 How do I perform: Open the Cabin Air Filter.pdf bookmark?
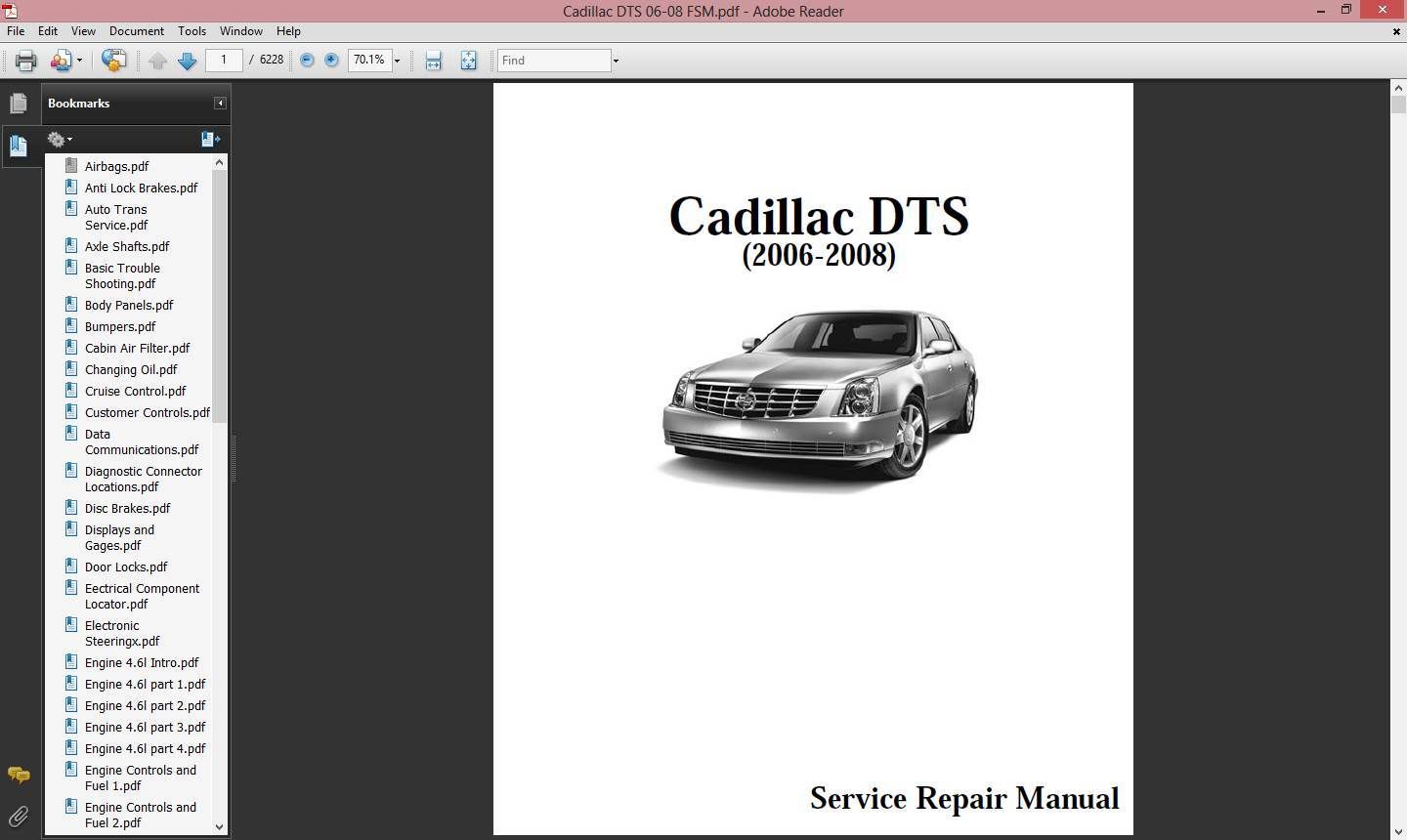137,348
